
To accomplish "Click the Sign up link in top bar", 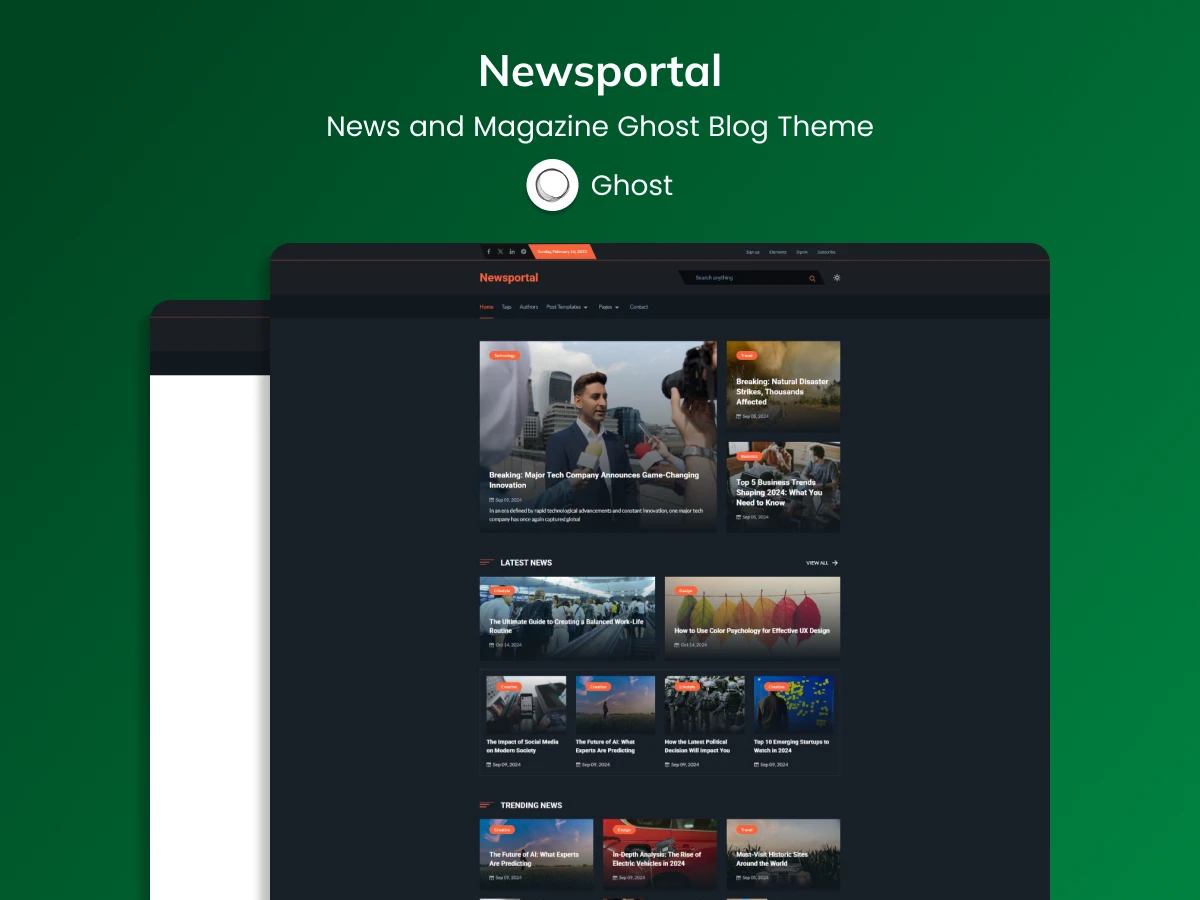I will click(752, 252).
